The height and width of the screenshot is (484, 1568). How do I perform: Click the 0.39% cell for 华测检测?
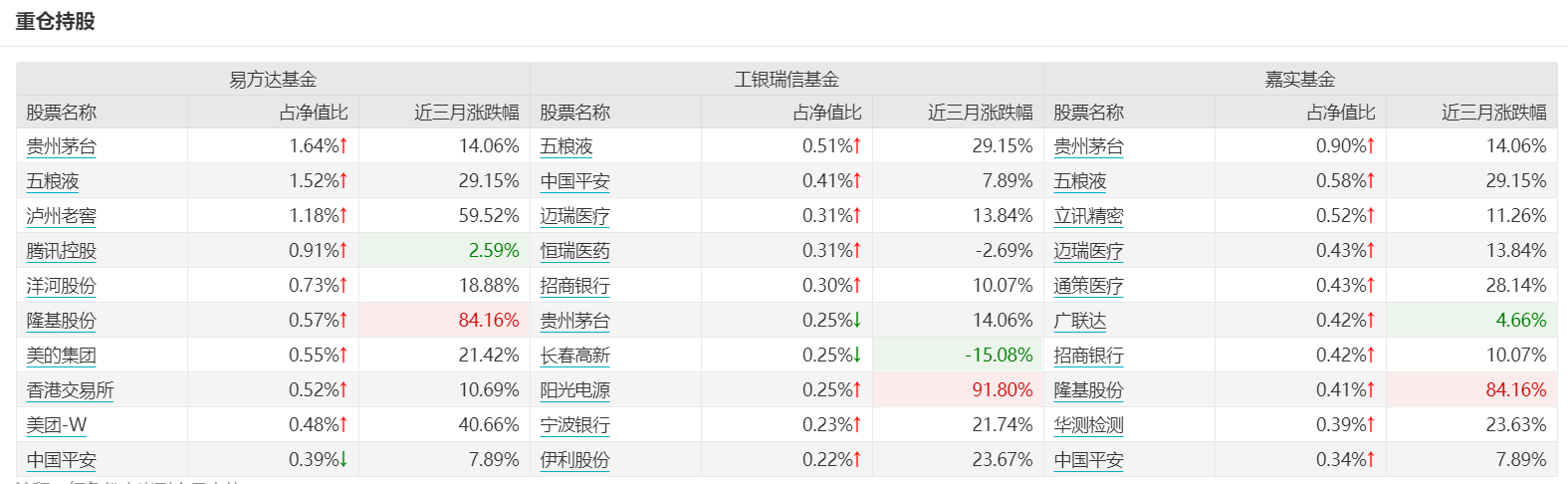coord(1300,424)
